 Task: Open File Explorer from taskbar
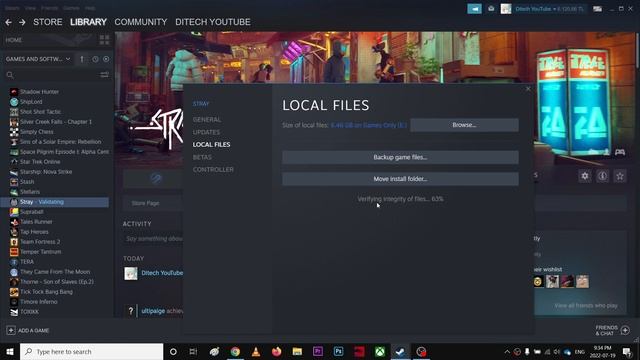[x=297, y=351]
